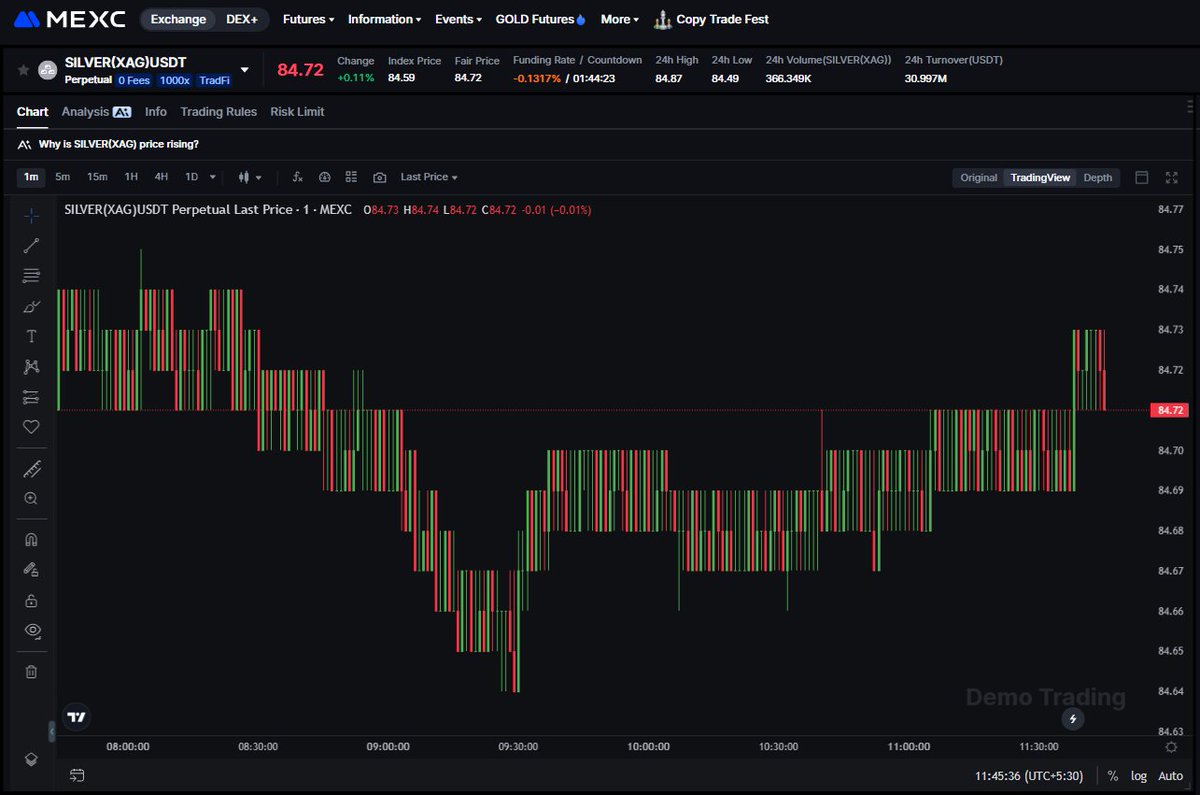The image size is (1200, 795).
Task: Open the Fibonacci and pitchfork lines tool
Action: (x=31, y=275)
